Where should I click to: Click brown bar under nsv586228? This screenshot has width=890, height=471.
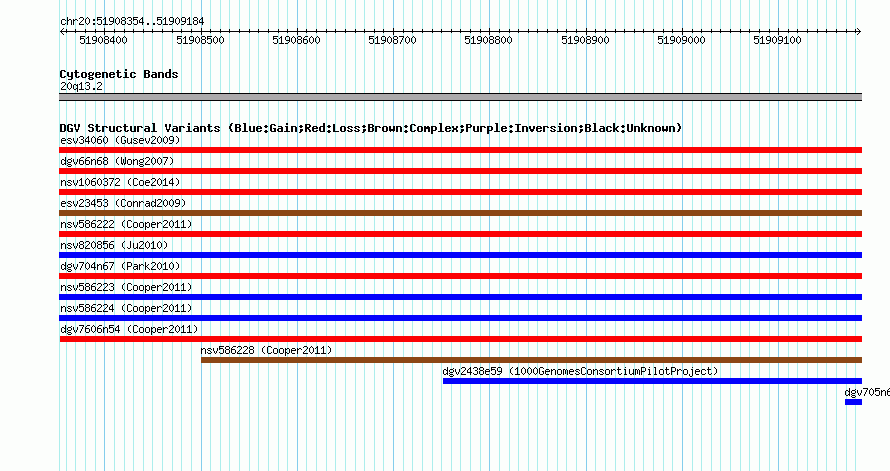531,360
